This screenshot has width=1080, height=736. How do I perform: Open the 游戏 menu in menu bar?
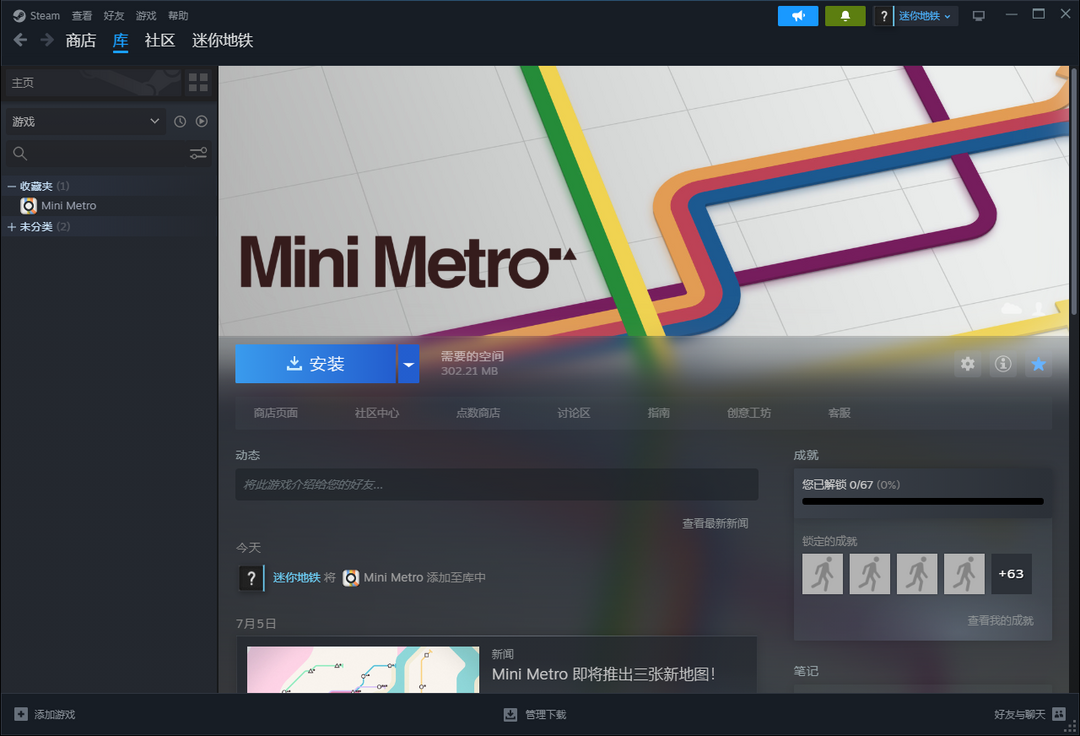coord(146,16)
